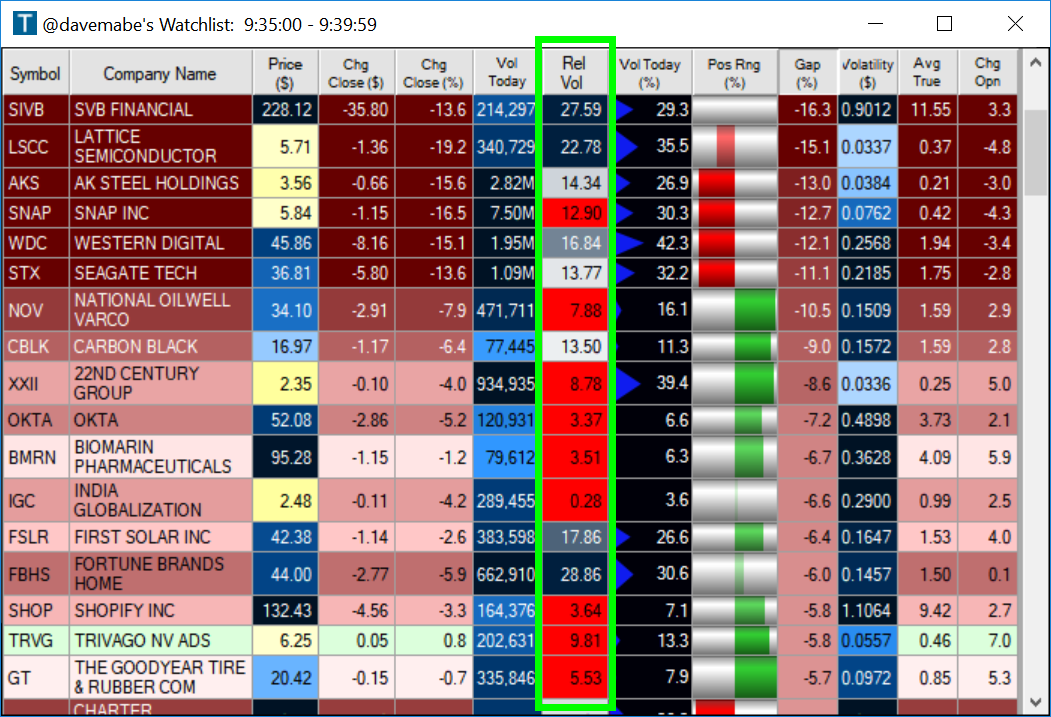Select the SHOP symbol cell

36,610
